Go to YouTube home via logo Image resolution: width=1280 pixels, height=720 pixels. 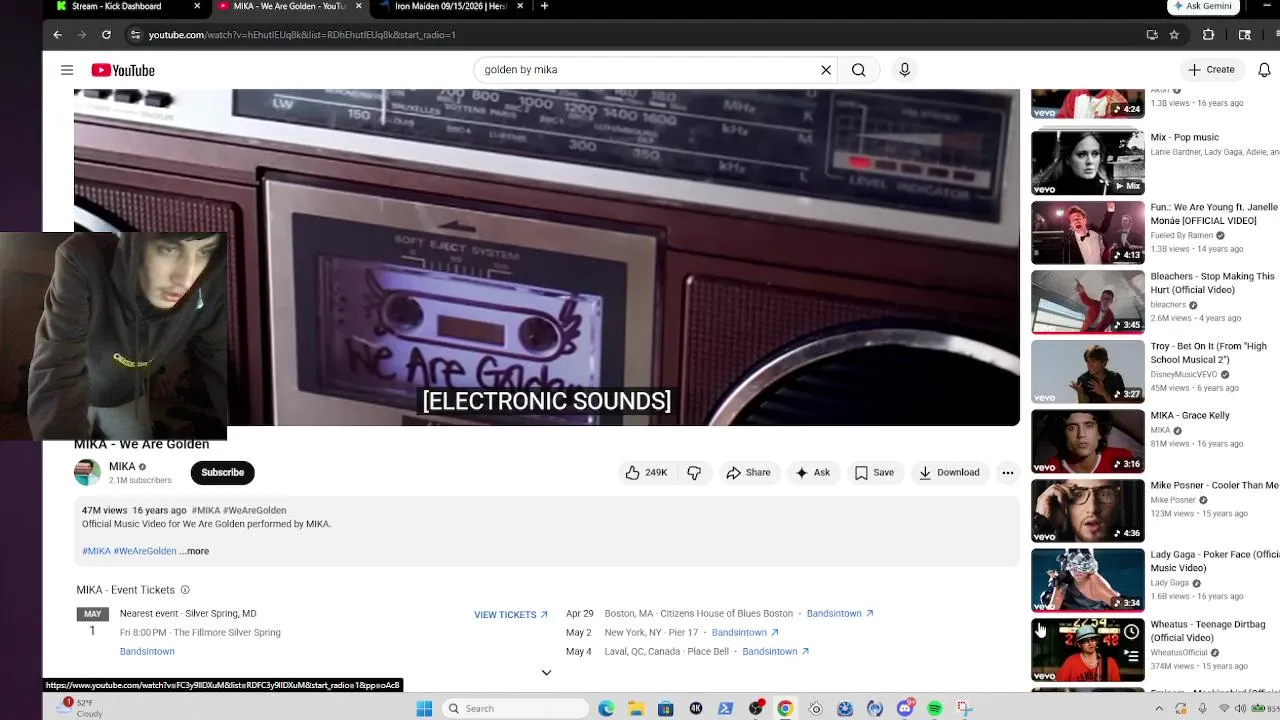point(123,70)
